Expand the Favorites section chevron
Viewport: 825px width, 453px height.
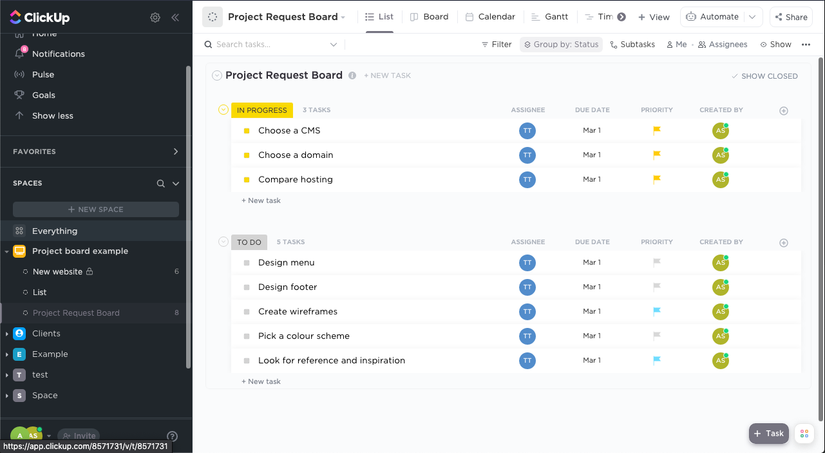coord(176,152)
